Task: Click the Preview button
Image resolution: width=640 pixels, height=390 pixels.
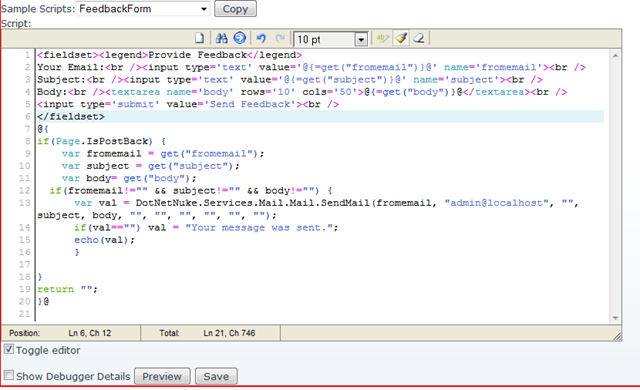Action: coord(162,376)
